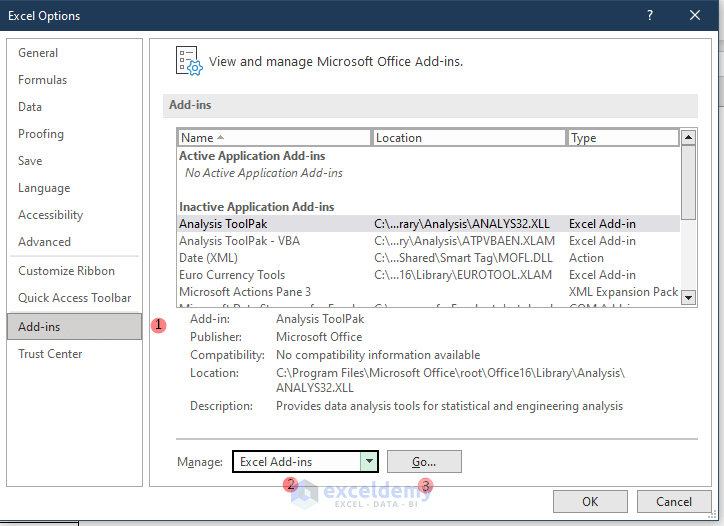Click the Active Application Add-ins heading
This screenshot has height=526, width=724.
tap(252, 156)
